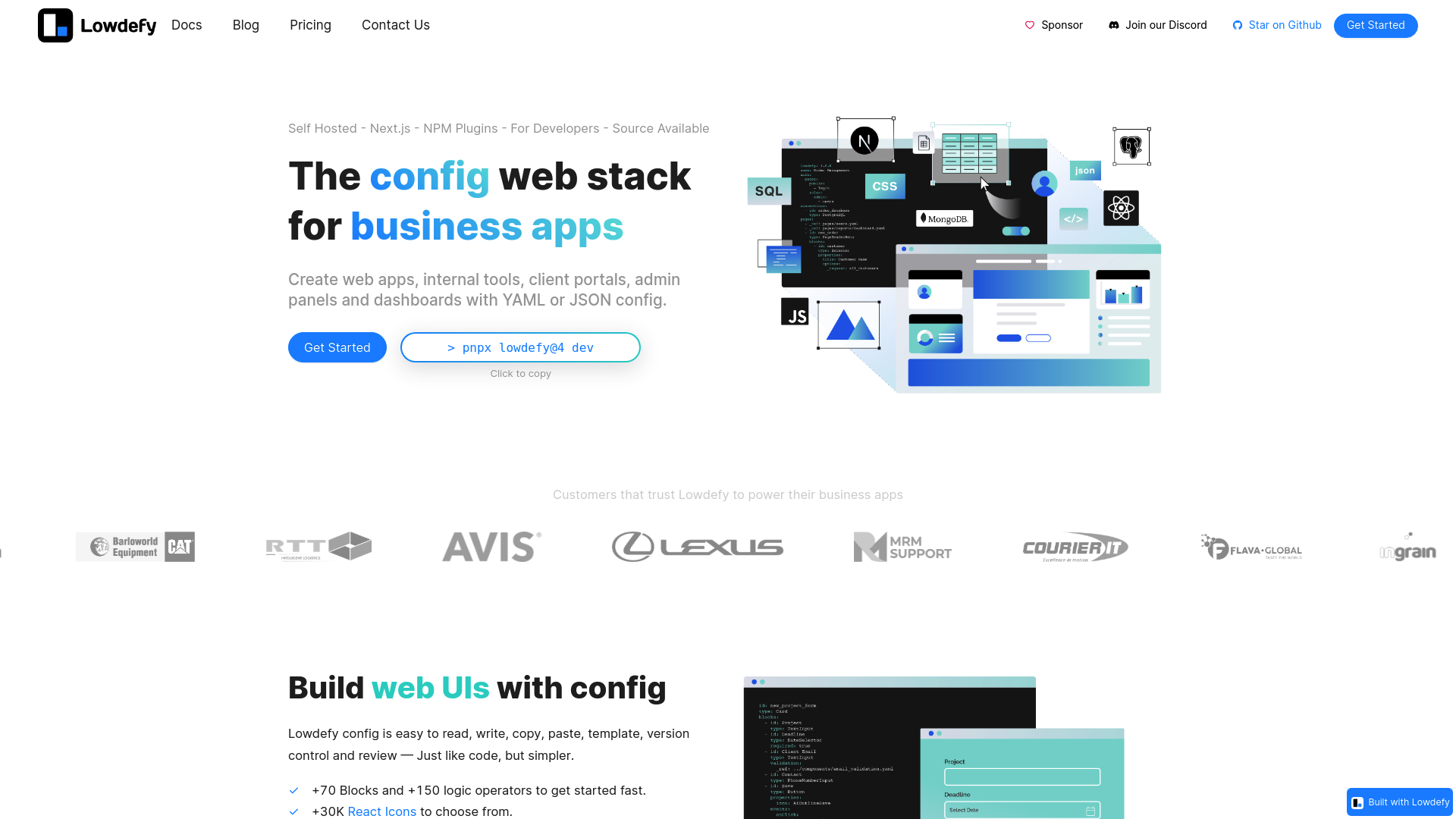1456x819 pixels.
Task: Click the Contact Us menu item
Action: point(395,25)
